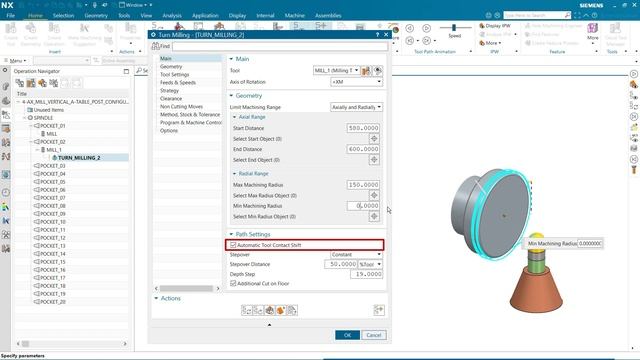Click display tool icon beside Tool dropdown
Viewport: 640px width, 360px height.
click(378, 71)
